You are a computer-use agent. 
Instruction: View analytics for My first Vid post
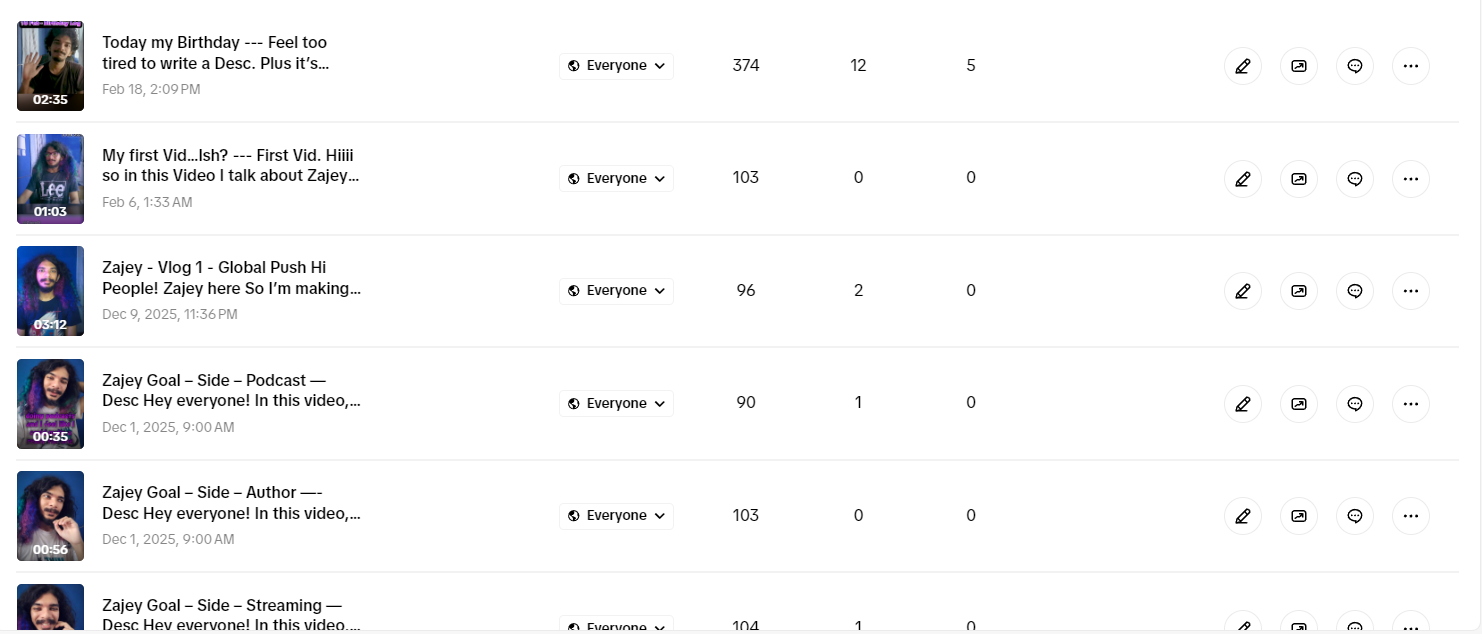[1298, 179]
